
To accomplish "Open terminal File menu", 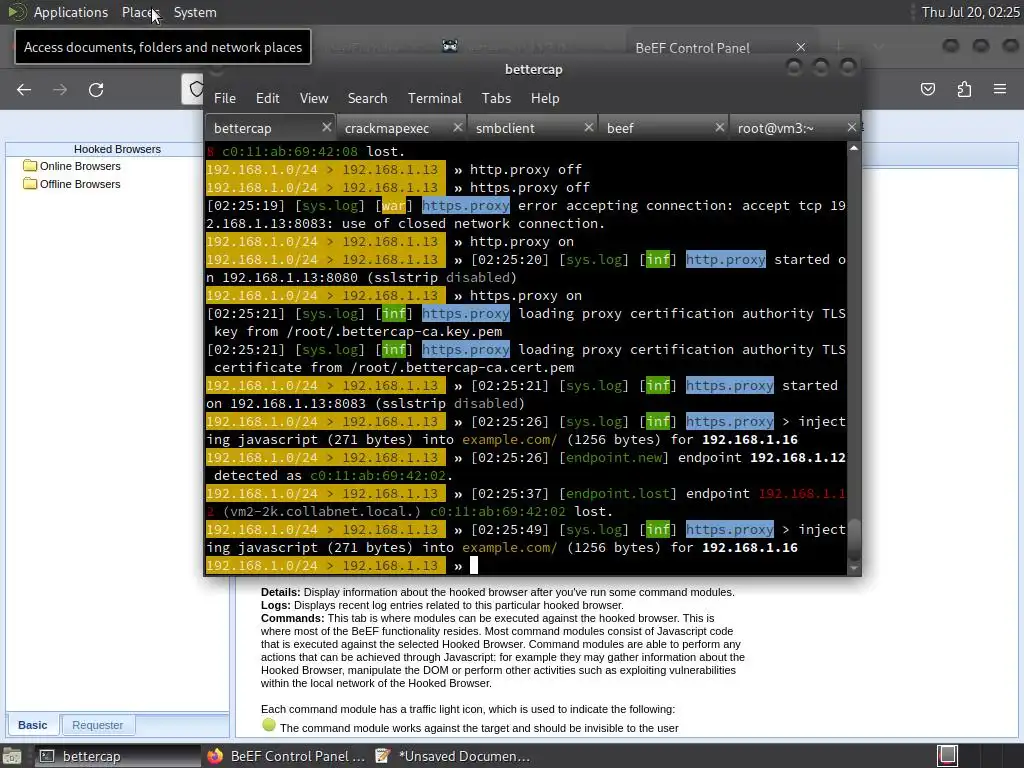I will click(x=225, y=98).
